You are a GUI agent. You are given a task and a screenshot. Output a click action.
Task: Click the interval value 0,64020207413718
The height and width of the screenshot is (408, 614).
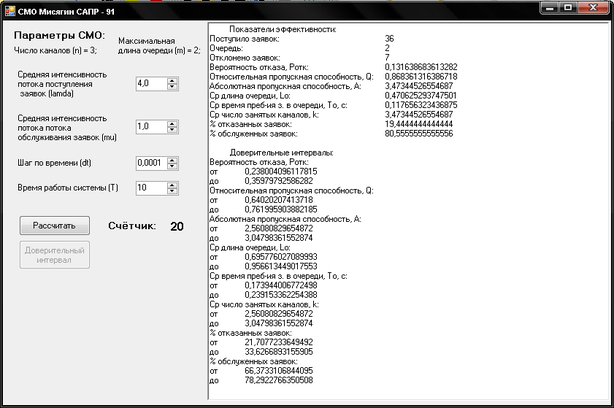click(279, 200)
